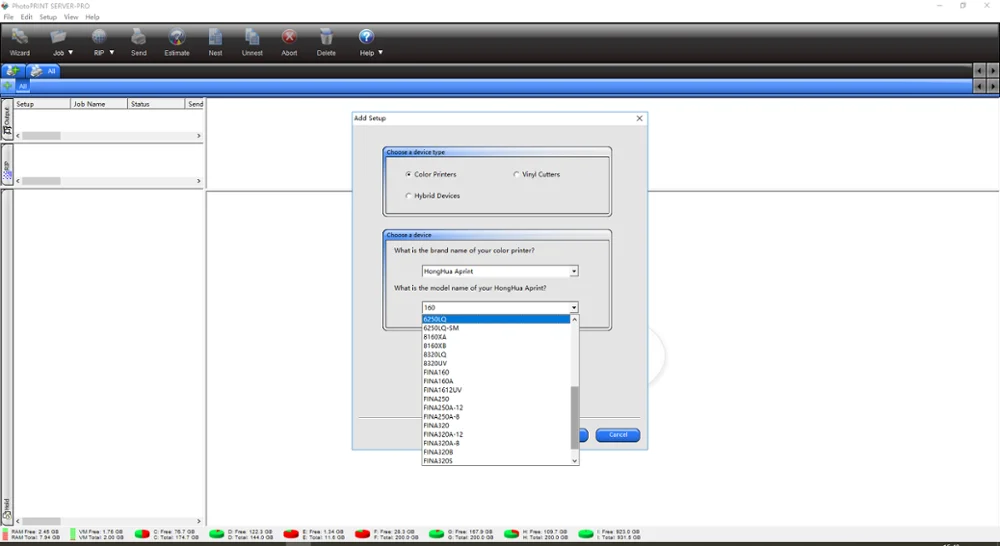This screenshot has width=1000, height=546.
Task: Click the Job folder toolbar icon
Action: [x=59, y=37]
